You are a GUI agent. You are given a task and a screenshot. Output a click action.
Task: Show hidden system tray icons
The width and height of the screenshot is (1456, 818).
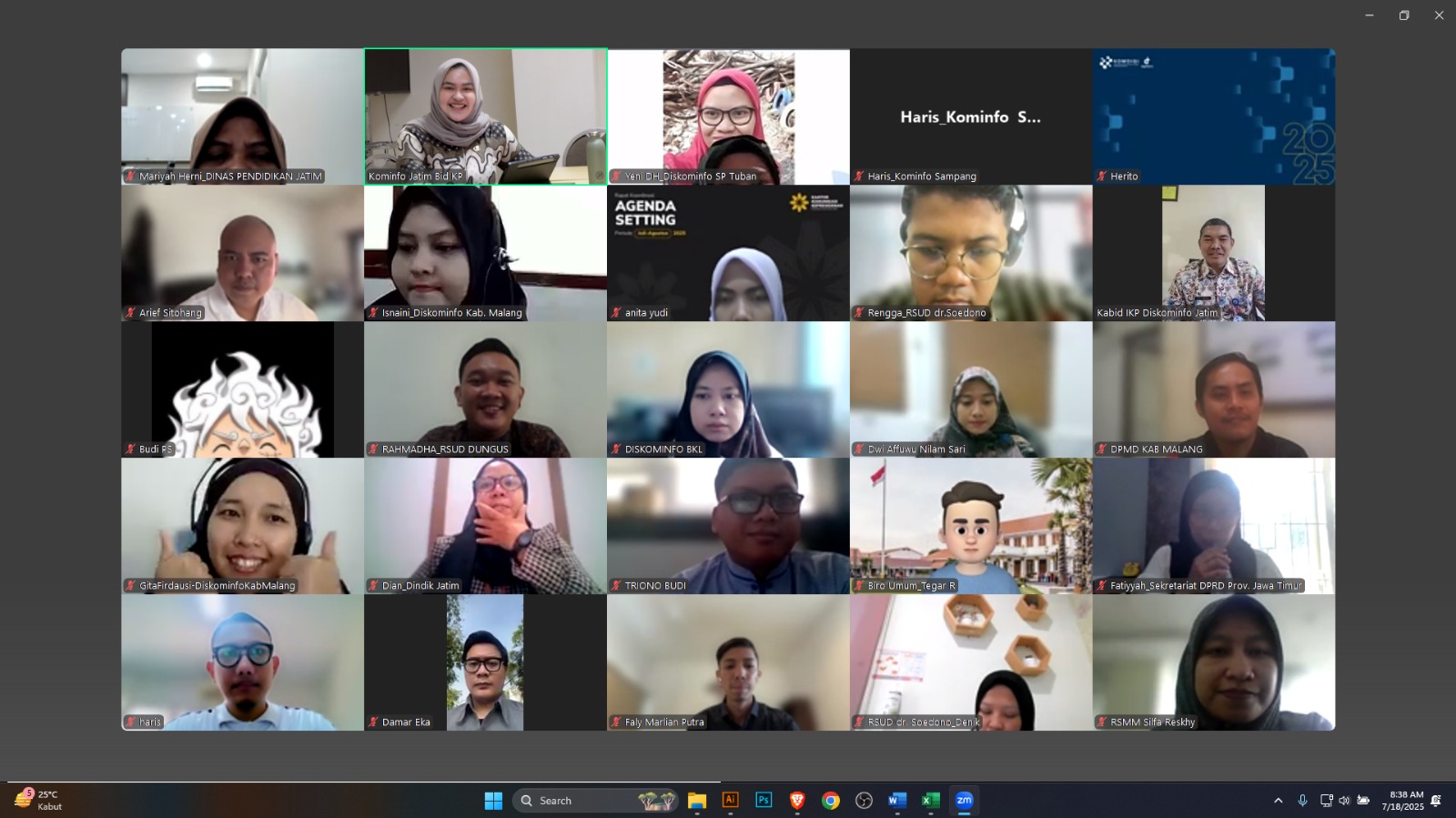1278,801
